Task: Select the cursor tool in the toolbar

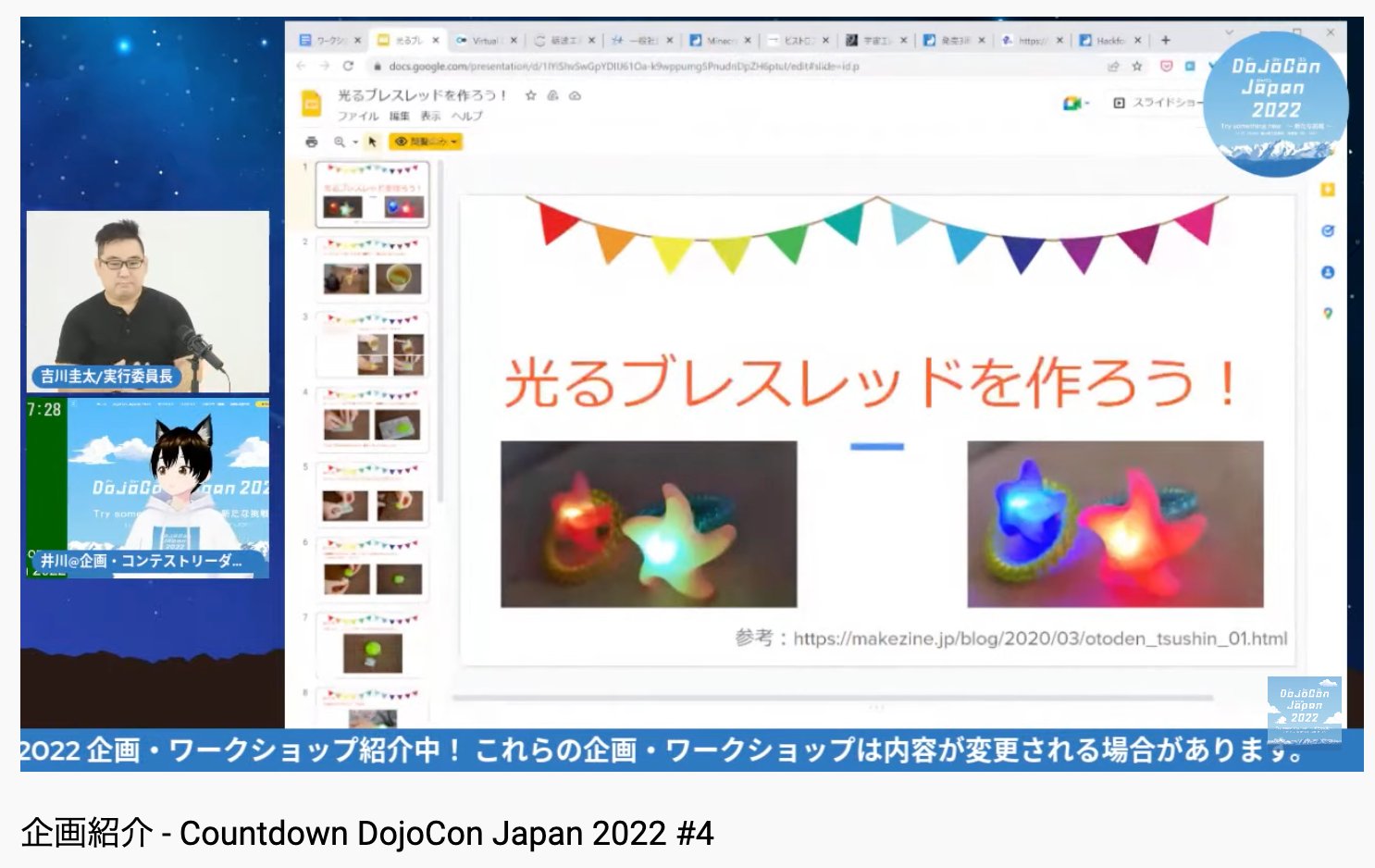Action: [x=373, y=142]
